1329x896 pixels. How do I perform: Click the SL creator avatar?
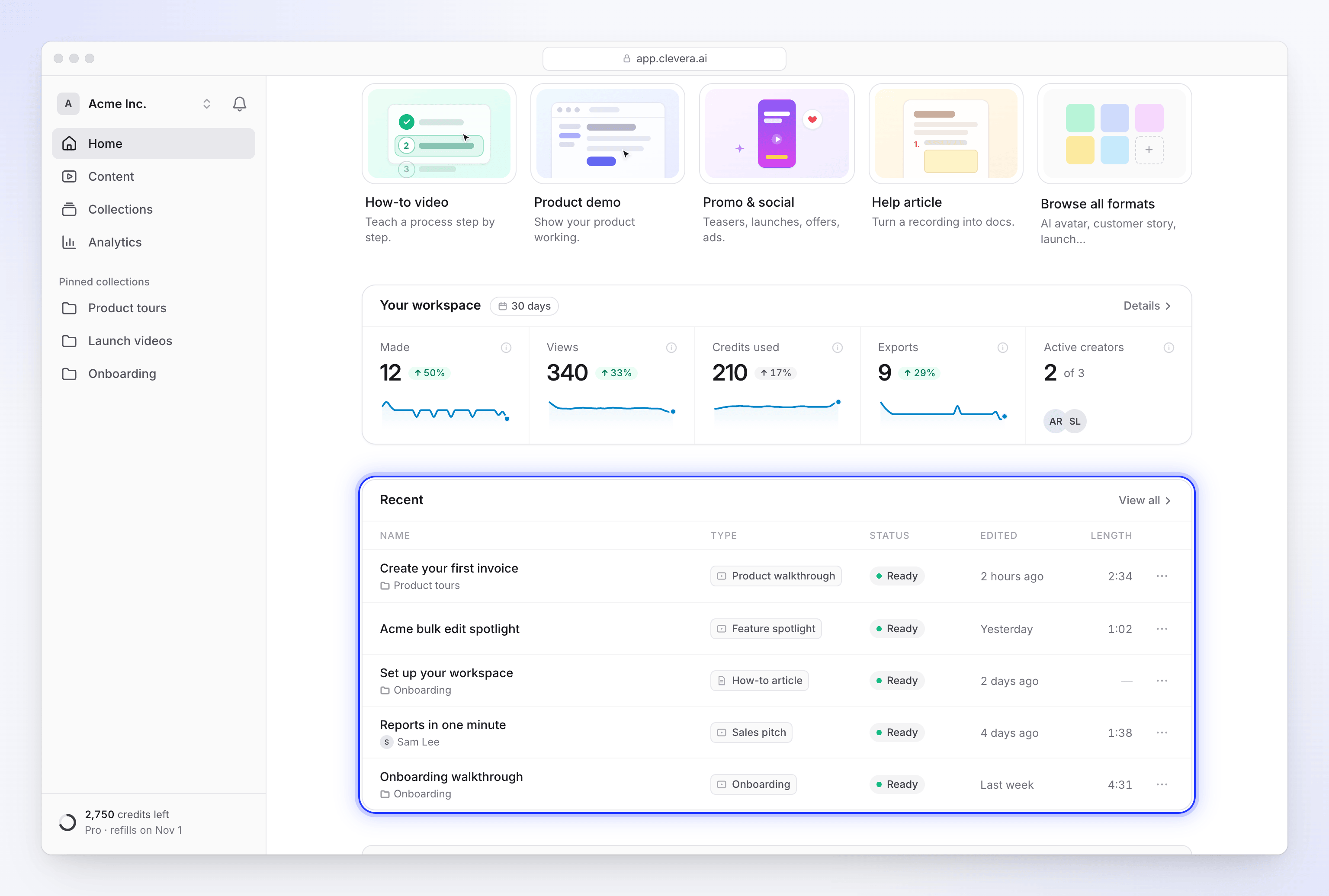[1075, 422]
